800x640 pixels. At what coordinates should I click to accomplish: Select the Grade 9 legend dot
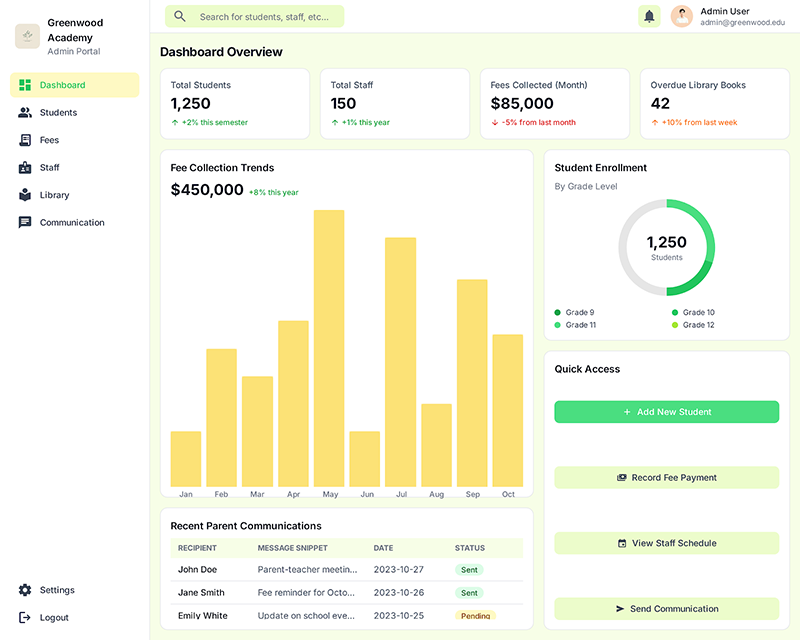[557, 312]
